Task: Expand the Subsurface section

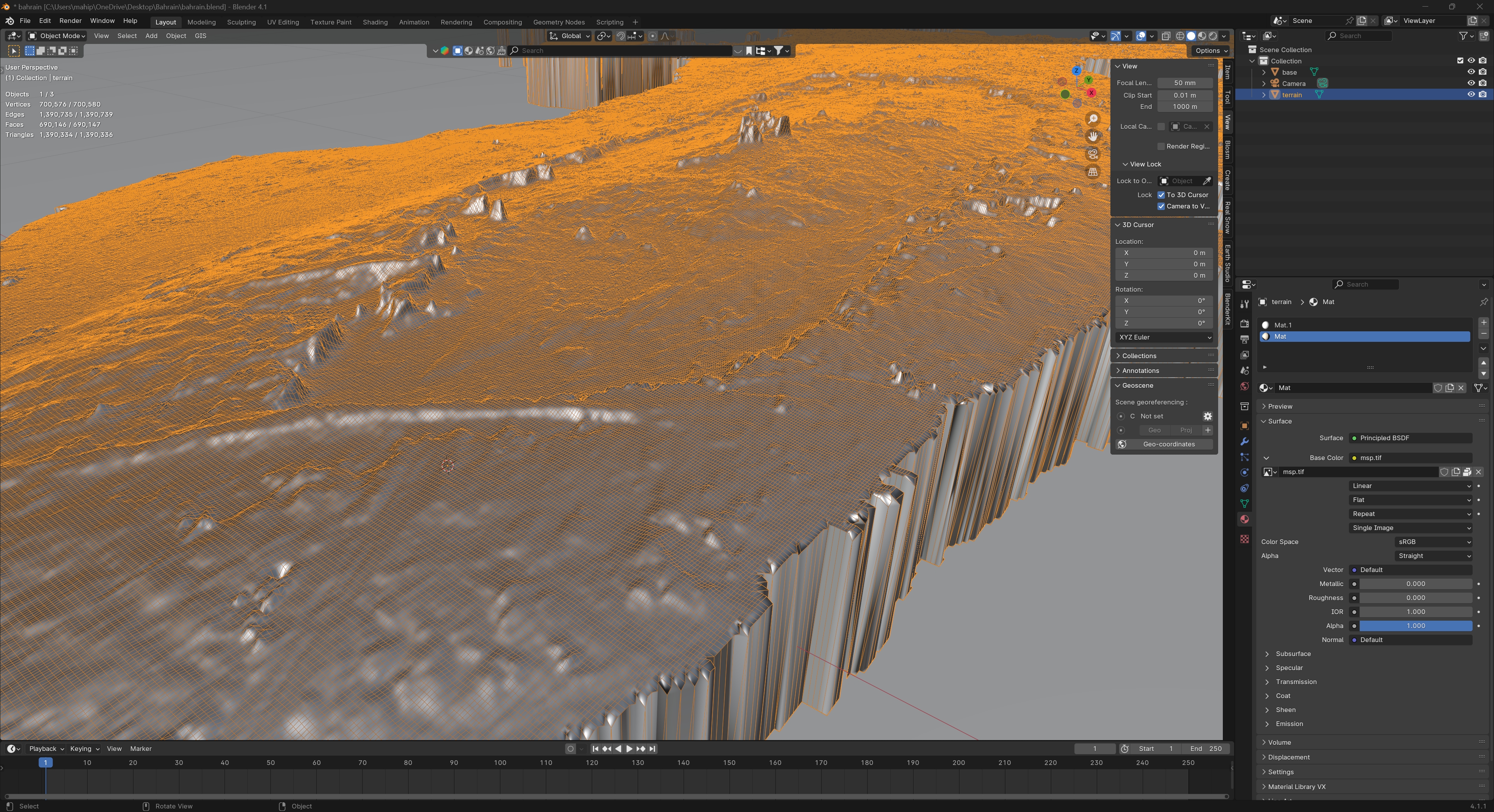Action: click(1293, 654)
